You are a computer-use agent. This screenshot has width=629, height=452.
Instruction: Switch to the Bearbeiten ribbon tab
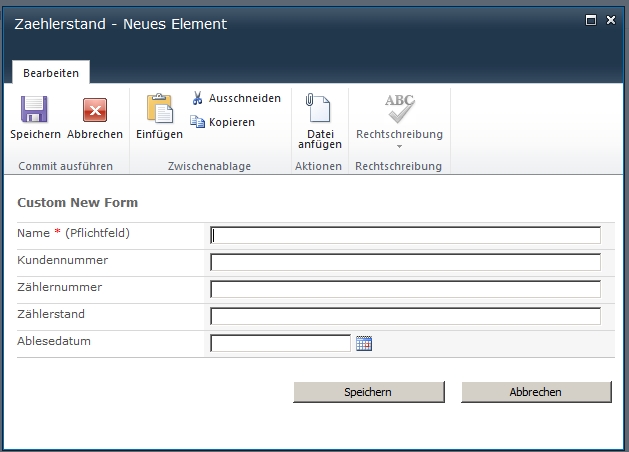50,73
